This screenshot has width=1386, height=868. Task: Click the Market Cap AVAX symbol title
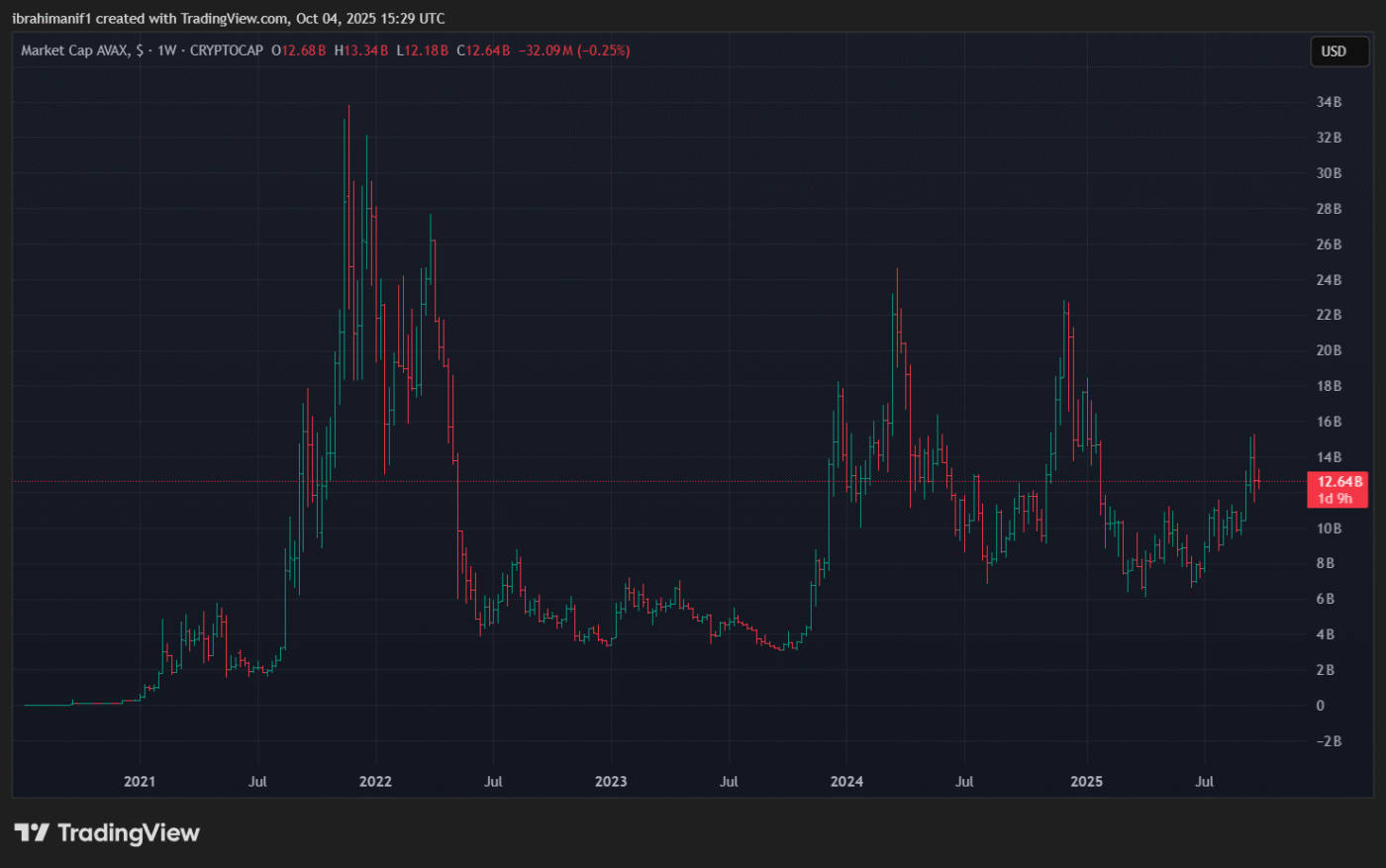[x=75, y=50]
